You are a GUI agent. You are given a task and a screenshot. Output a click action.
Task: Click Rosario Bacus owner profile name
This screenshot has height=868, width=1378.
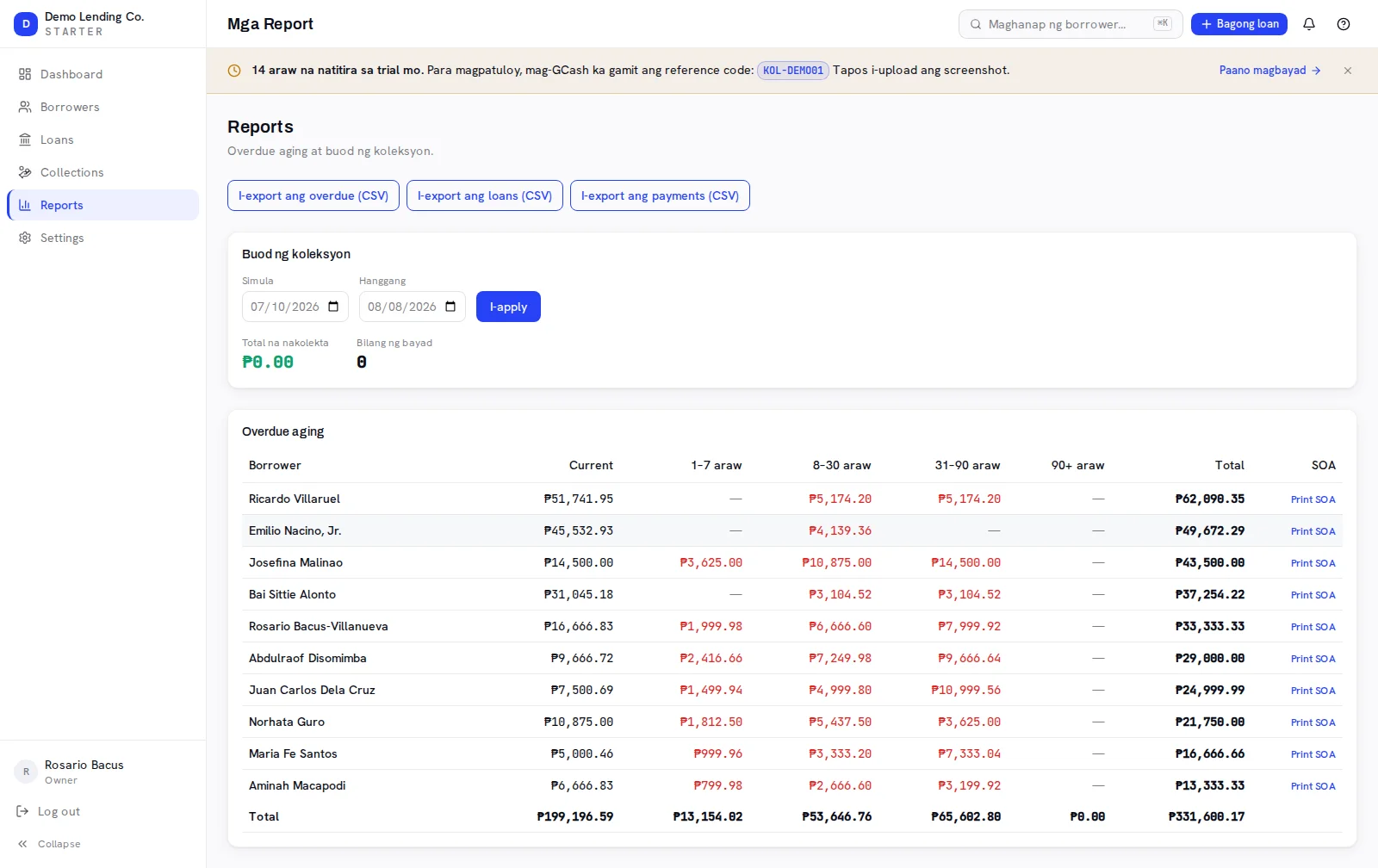click(84, 765)
